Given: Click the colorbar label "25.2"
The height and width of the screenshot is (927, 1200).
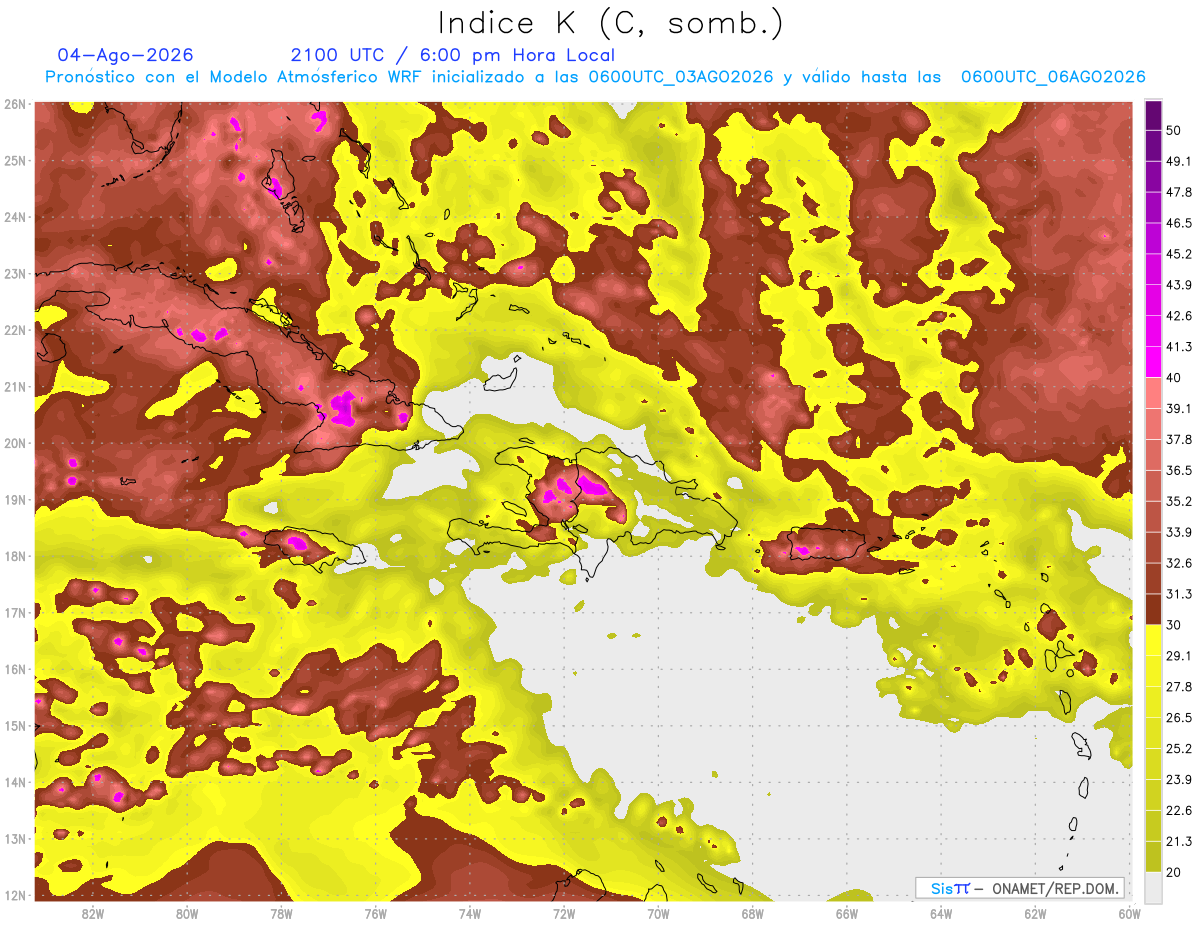Looking at the screenshot, I should [x=1179, y=748].
